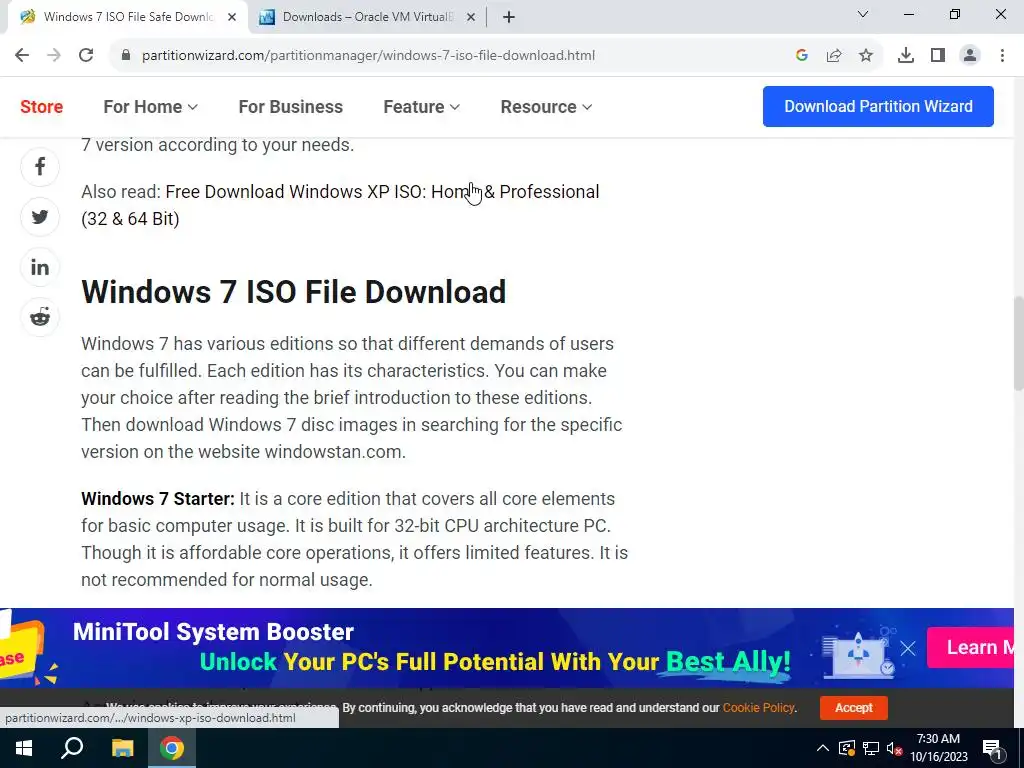Click the address bar URL field

pos(368,56)
